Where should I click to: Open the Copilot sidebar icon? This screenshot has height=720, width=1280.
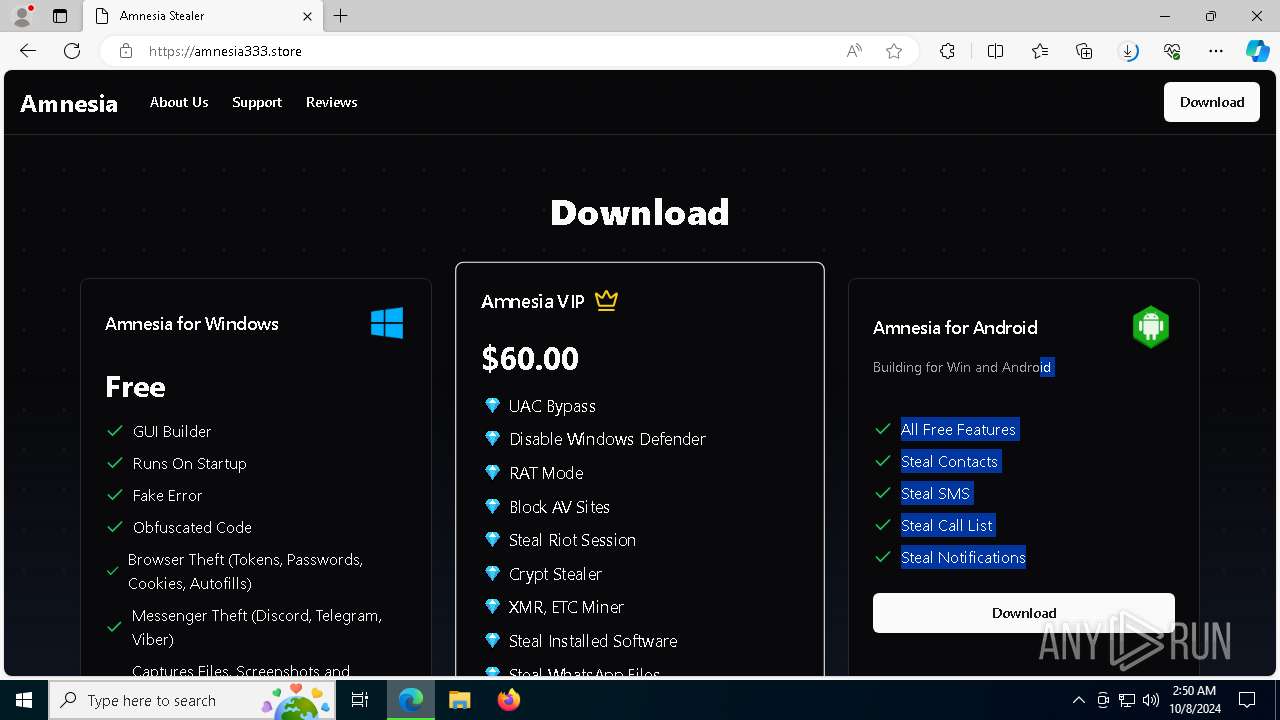point(1257,51)
